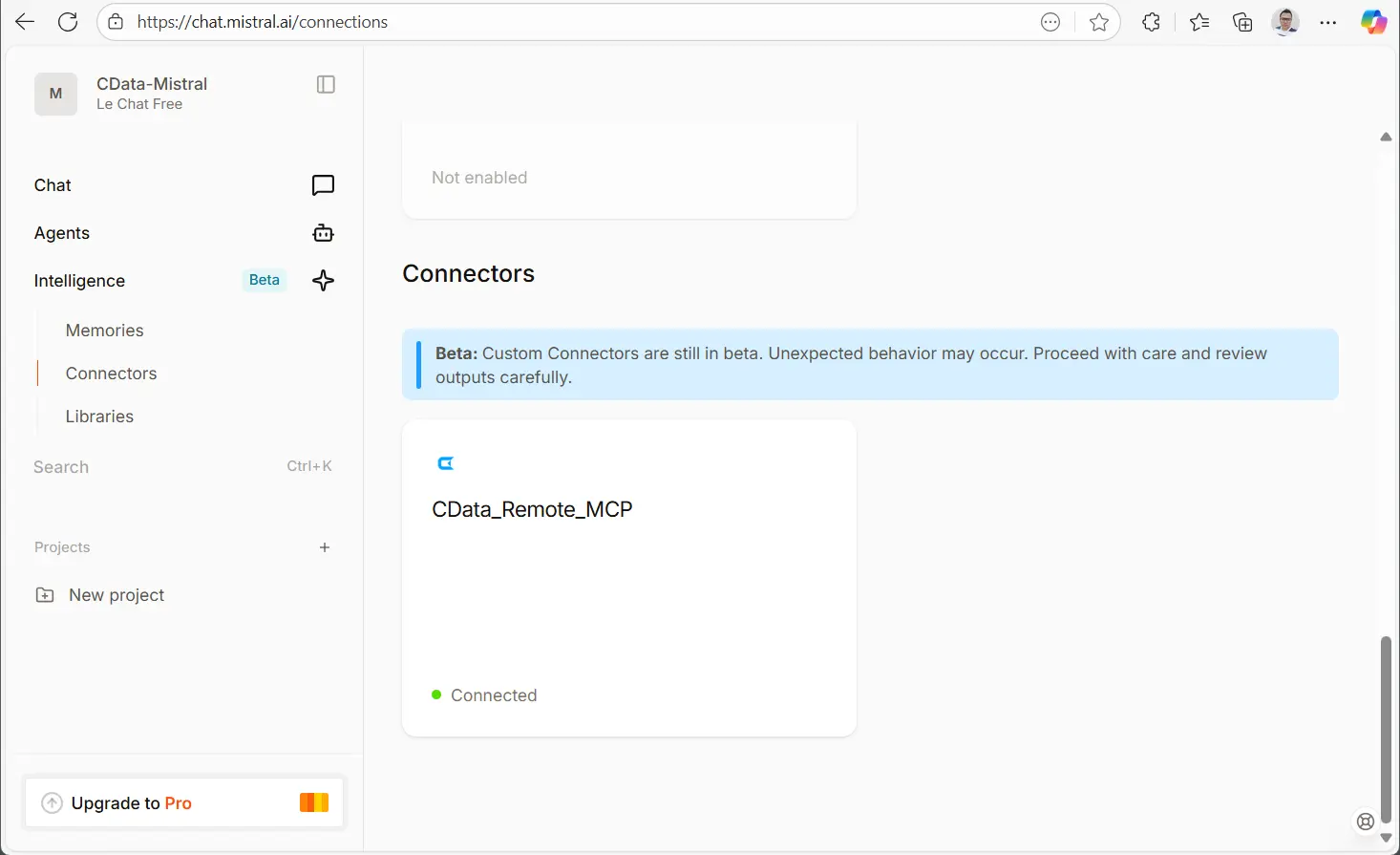The width and height of the screenshot is (1400, 855).
Task: Click Upgrade to Pro
Action: pos(184,802)
